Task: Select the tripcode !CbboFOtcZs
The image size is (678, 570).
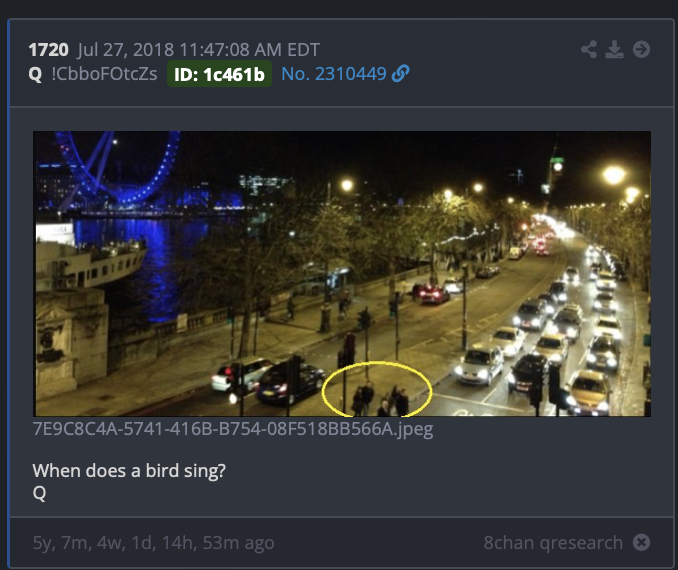Action: pos(104,74)
